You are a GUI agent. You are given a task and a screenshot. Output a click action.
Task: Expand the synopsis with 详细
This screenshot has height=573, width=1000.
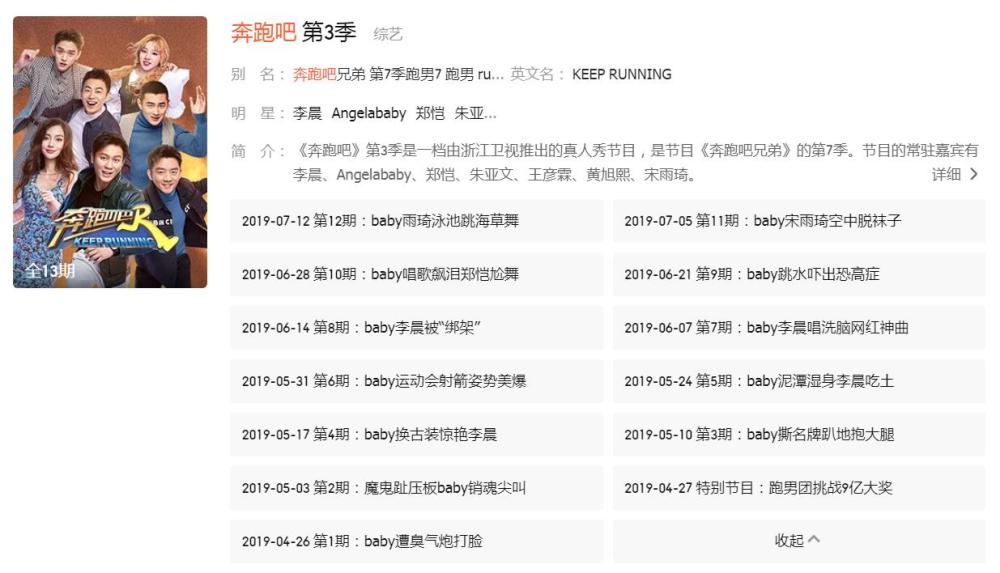[x=955, y=174]
